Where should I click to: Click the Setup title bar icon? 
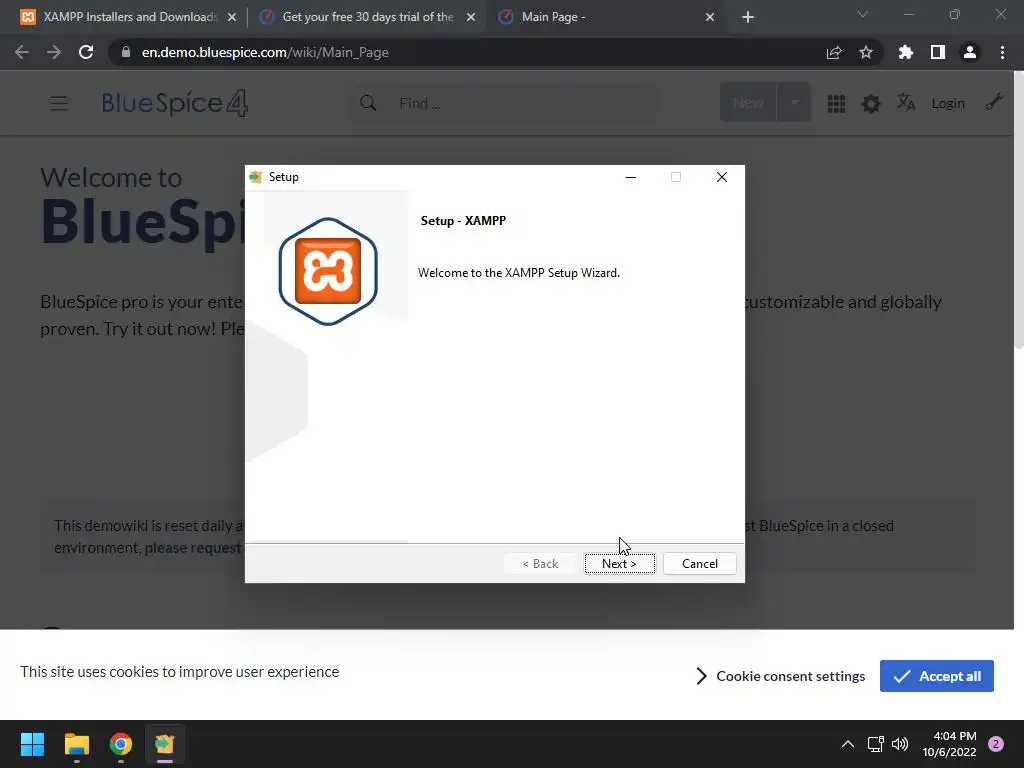click(256, 177)
